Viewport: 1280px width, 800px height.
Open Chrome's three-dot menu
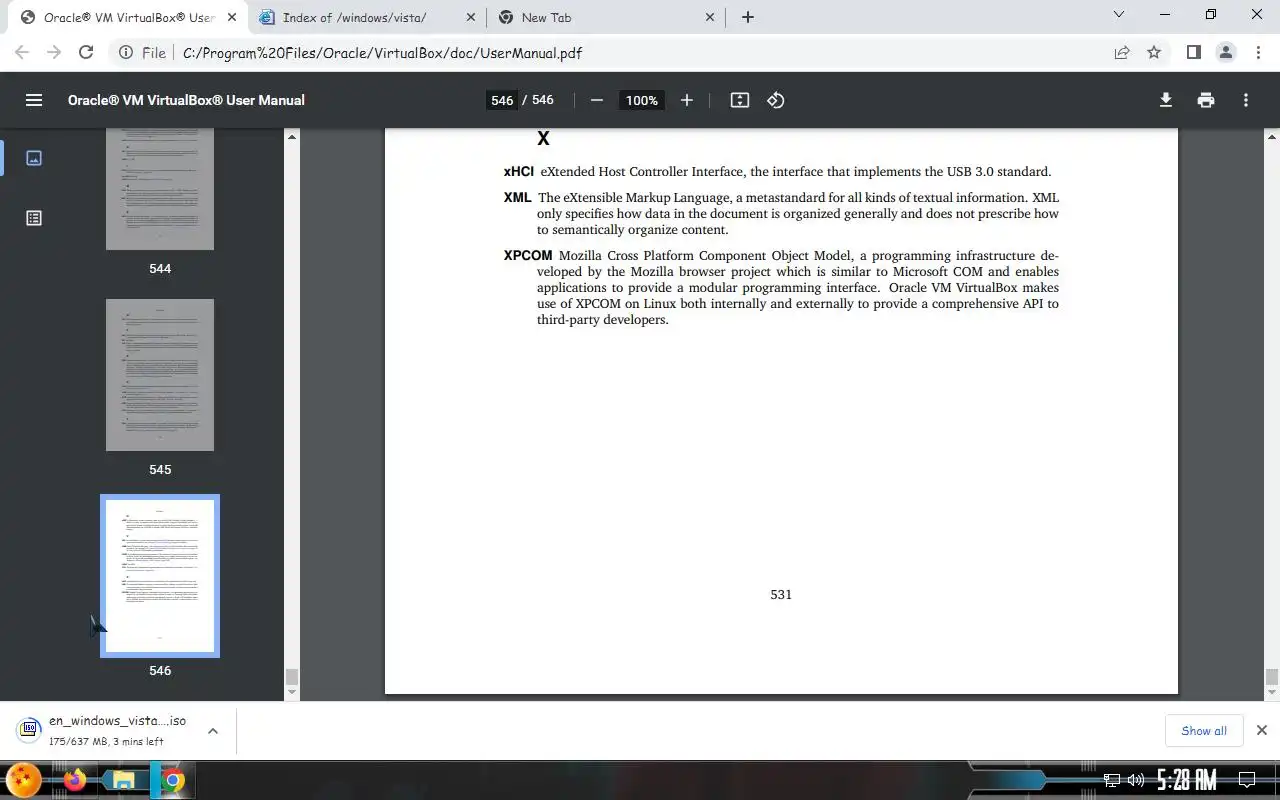click(x=1258, y=53)
